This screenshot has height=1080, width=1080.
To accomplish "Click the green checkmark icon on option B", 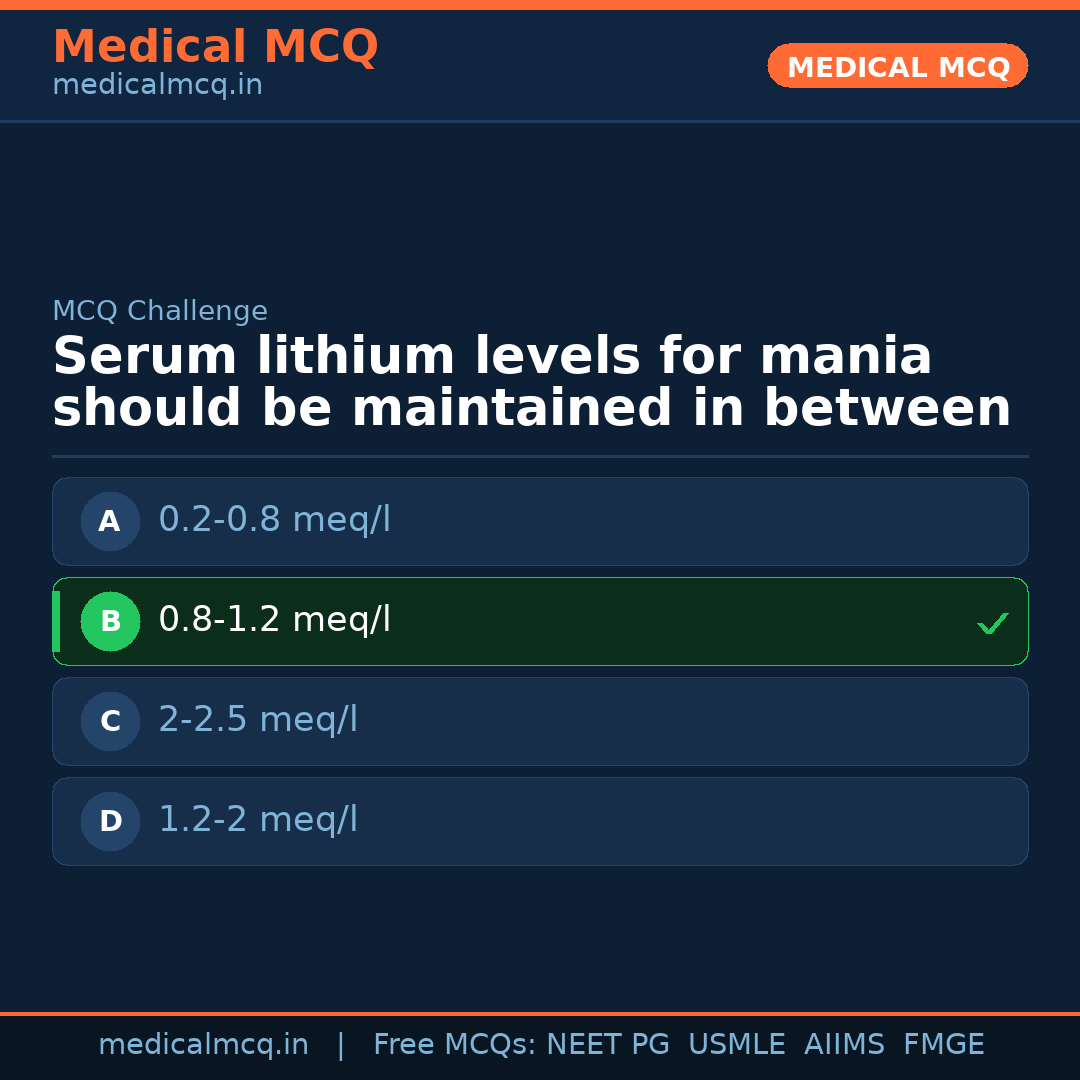I will 992,623.
